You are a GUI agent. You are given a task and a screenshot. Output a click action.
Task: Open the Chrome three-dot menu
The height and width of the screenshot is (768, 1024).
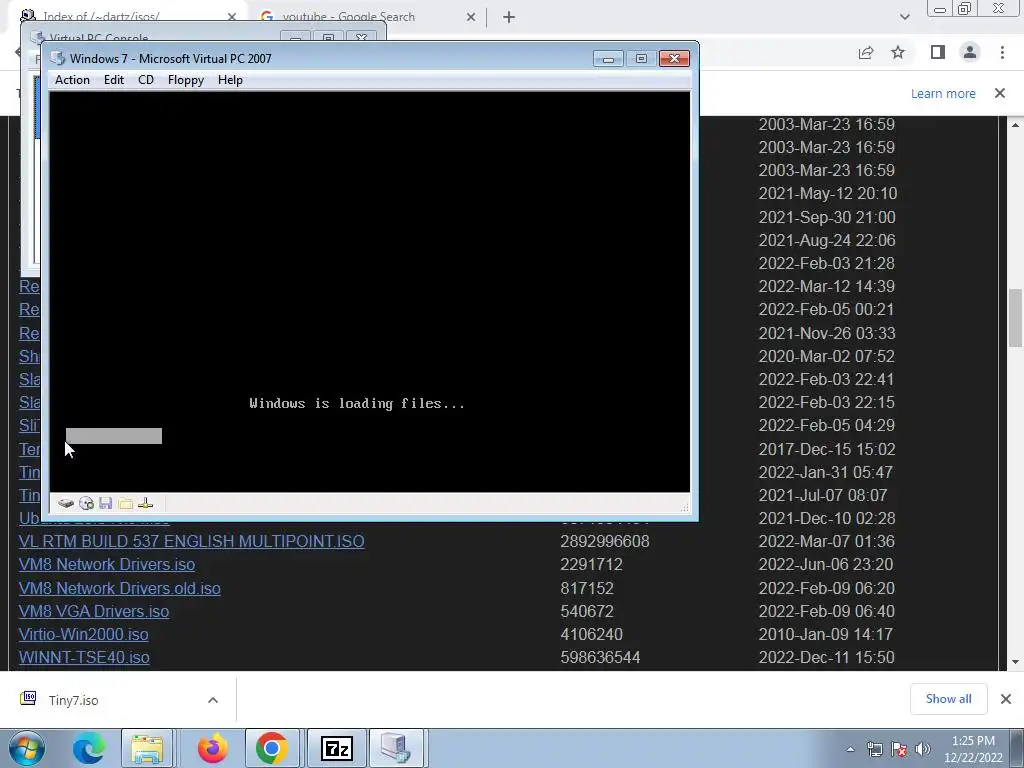1002,52
